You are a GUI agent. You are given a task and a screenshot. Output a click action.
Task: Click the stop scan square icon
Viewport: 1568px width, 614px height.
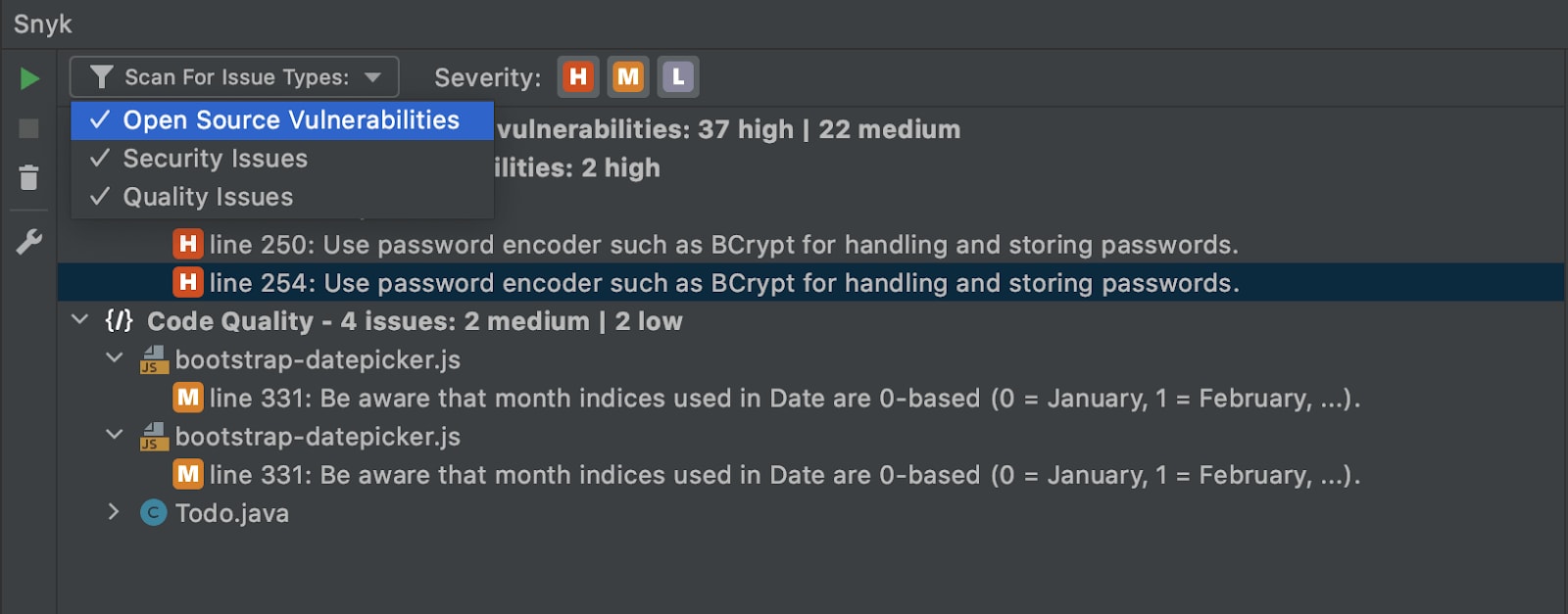pyautogui.click(x=29, y=128)
